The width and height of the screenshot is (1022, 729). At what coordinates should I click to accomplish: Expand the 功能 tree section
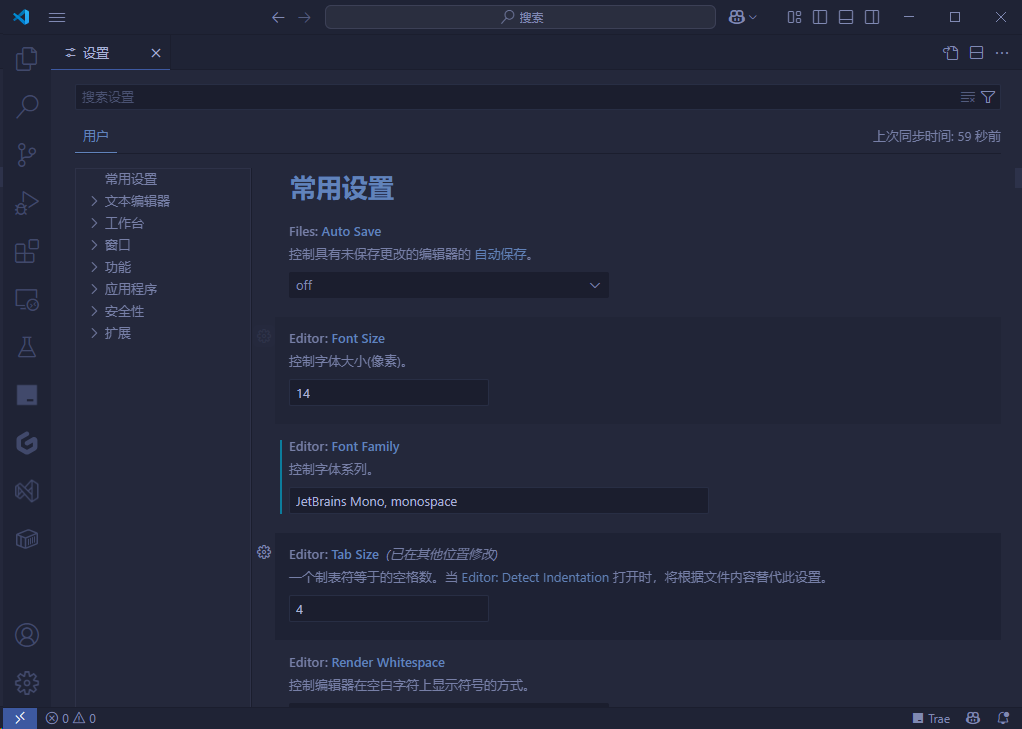click(95, 267)
